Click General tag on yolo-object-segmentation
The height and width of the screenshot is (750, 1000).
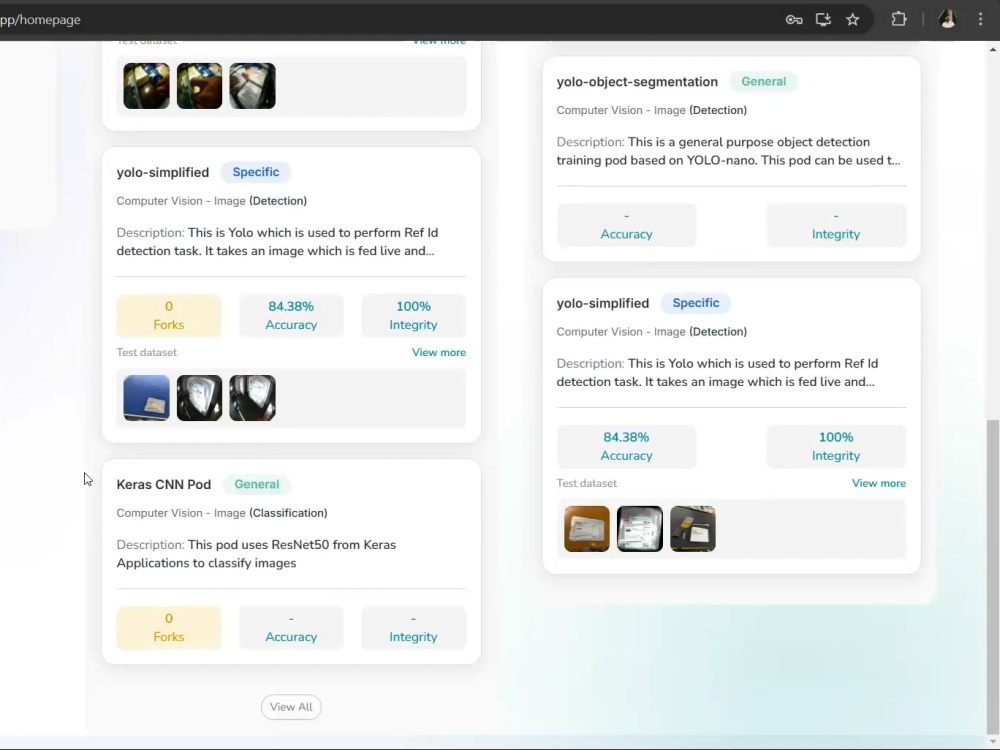(x=763, y=82)
